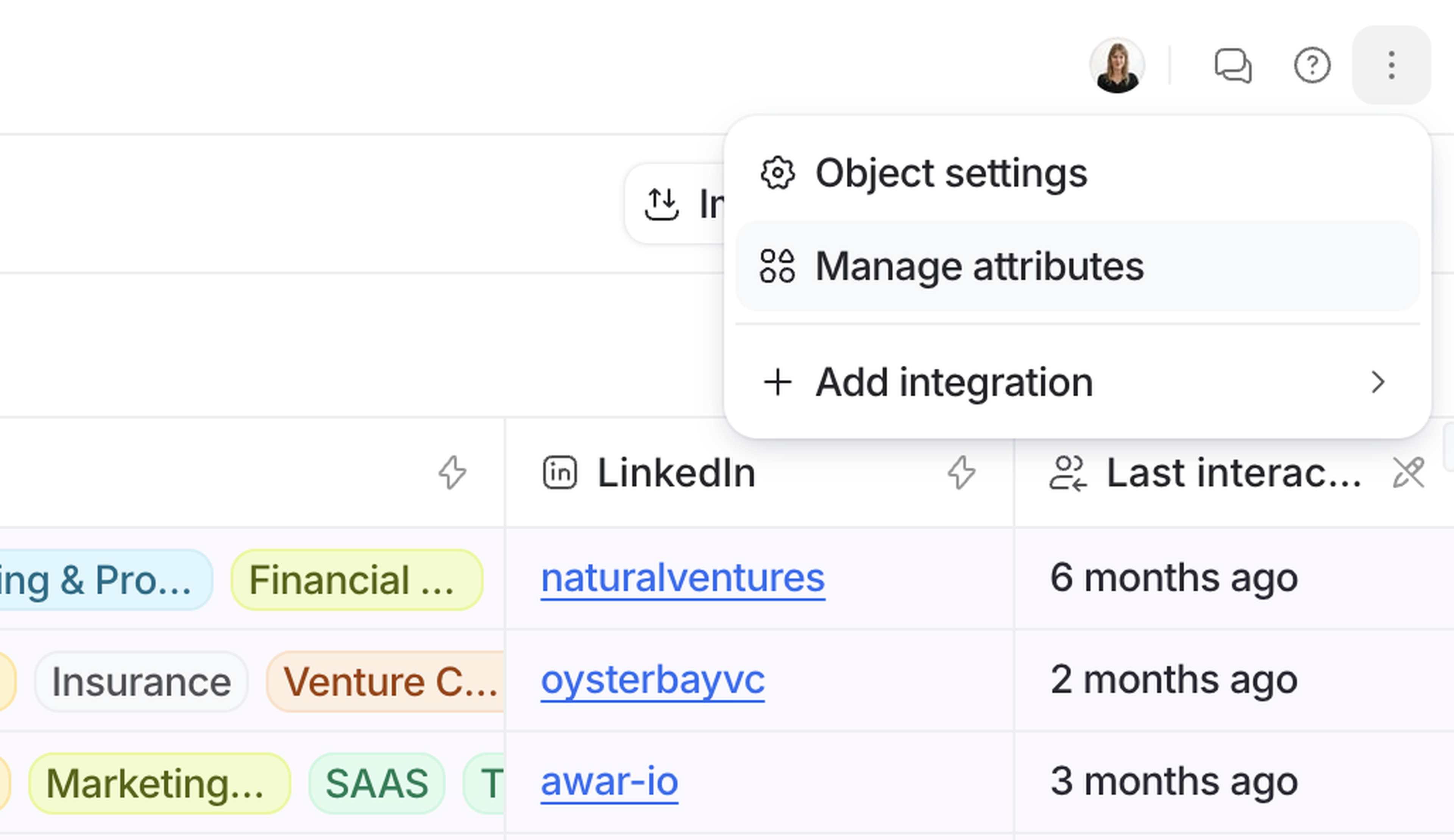
Task: Open the chat messages icon
Action: tap(1232, 66)
